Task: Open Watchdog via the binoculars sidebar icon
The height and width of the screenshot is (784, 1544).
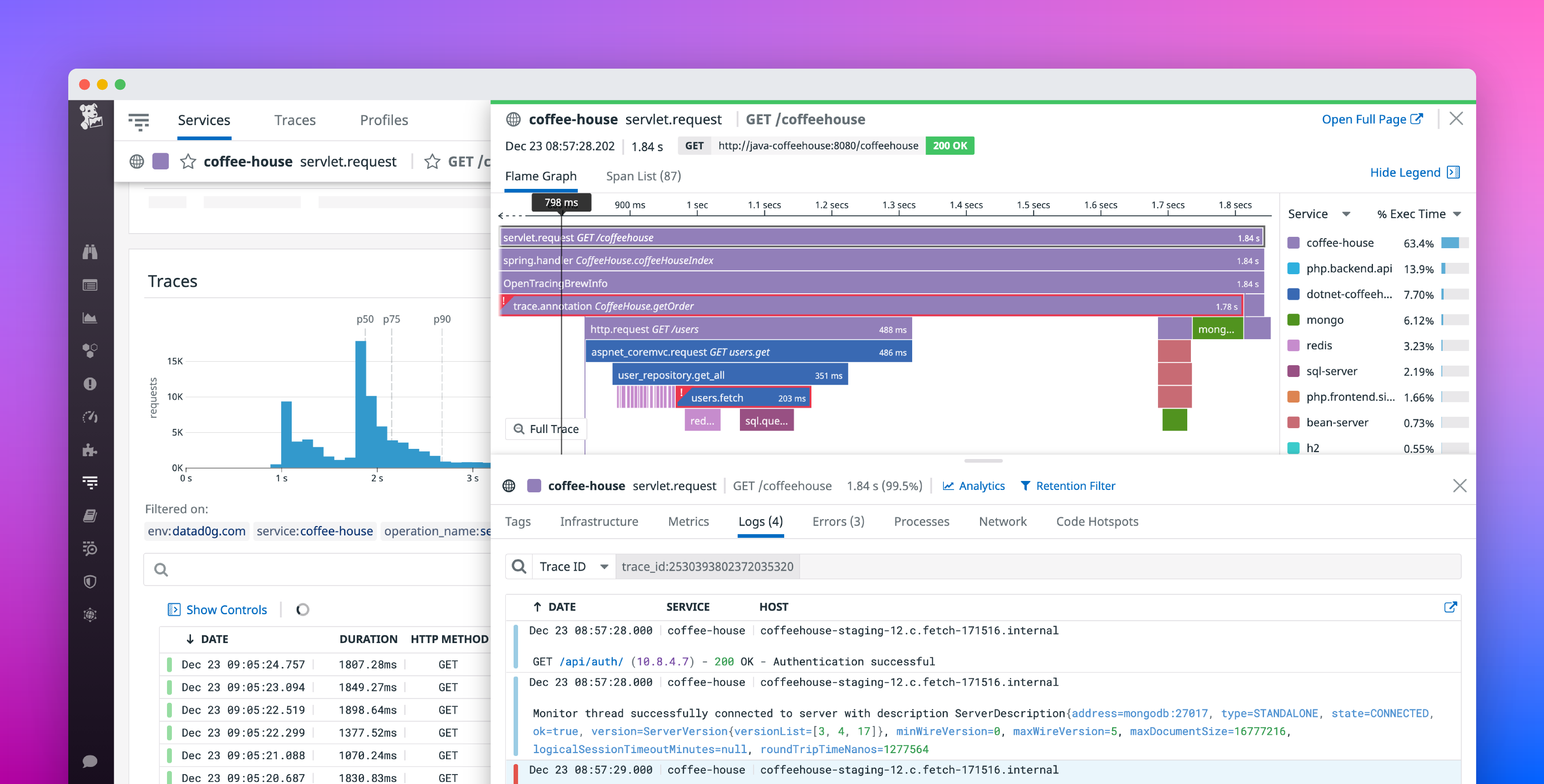Action: tap(90, 252)
